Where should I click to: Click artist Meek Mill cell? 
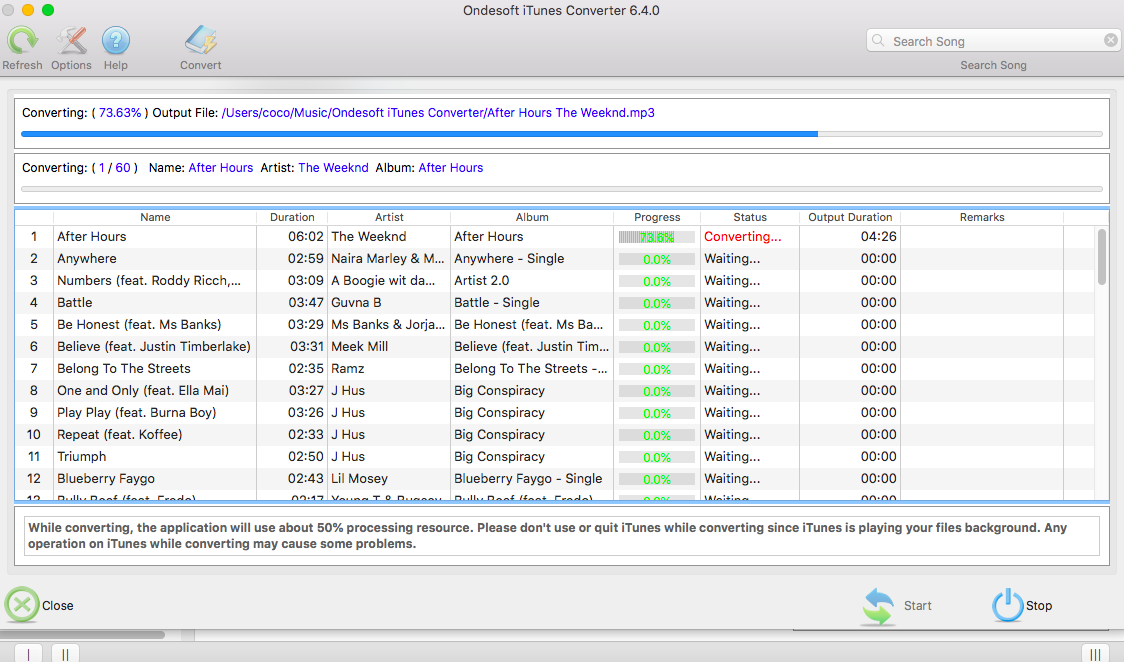point(359,347)
